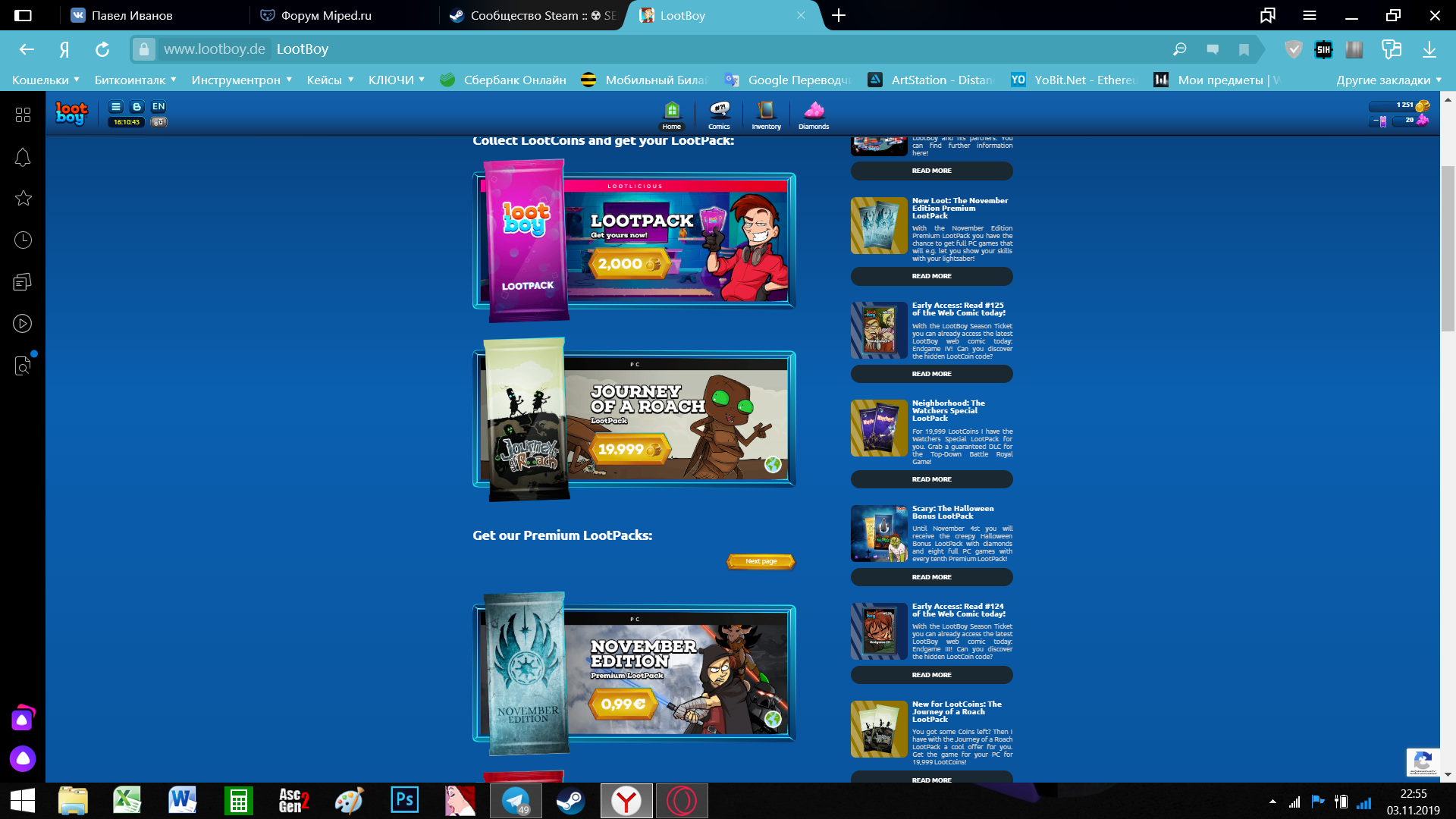The image size is (1456, 819).
Task: Select the Journey of a Roach LootPack
Action: click(634, 419)
